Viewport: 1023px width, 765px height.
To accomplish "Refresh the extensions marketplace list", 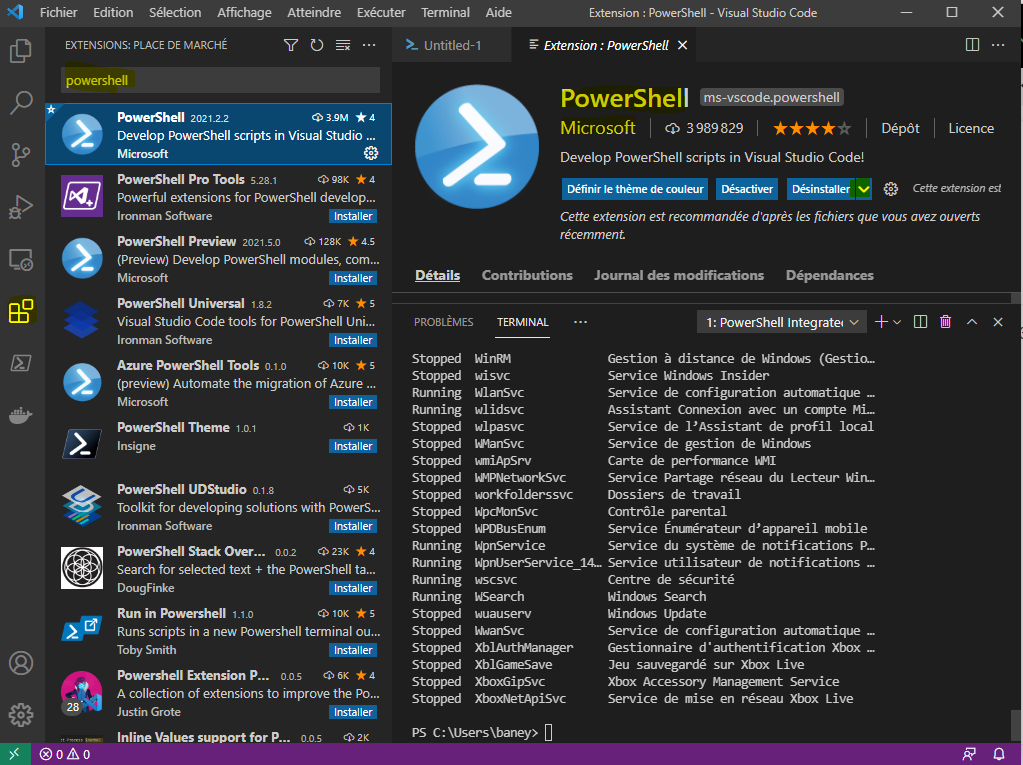I will click(x=317, y=45).
